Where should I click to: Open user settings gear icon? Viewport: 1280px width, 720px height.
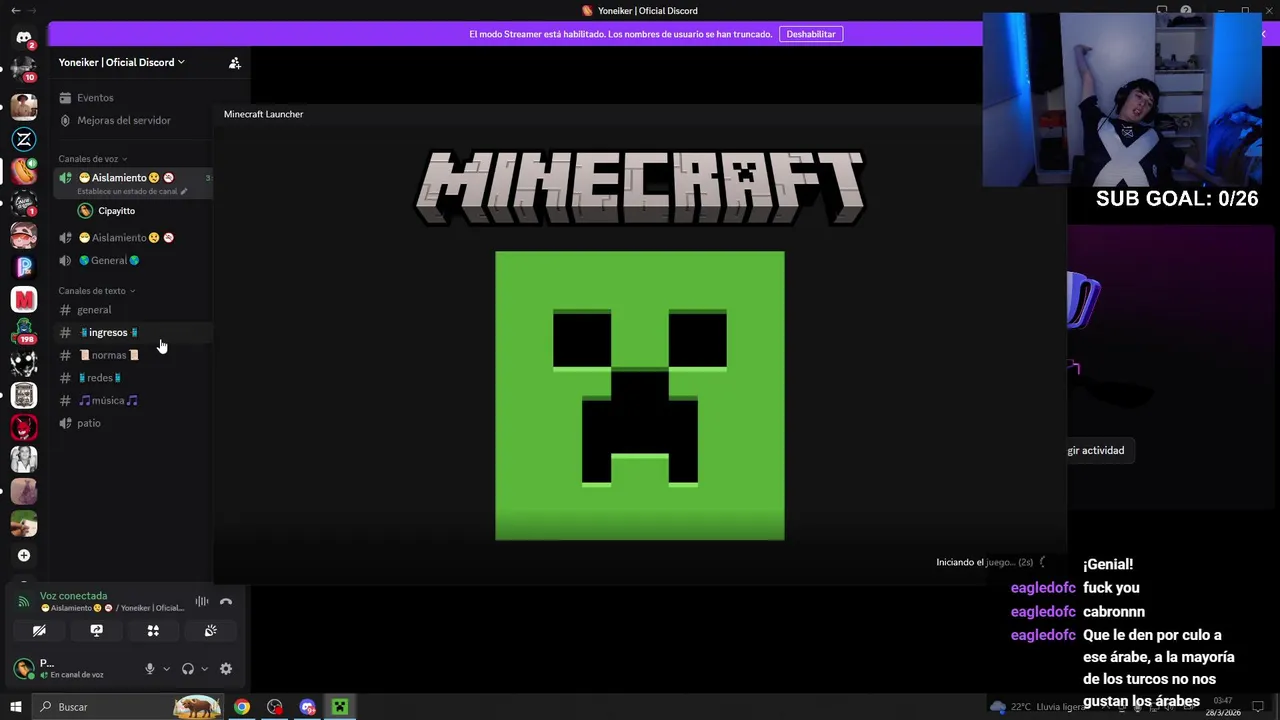pyautogui.click(x=226, y=669)
